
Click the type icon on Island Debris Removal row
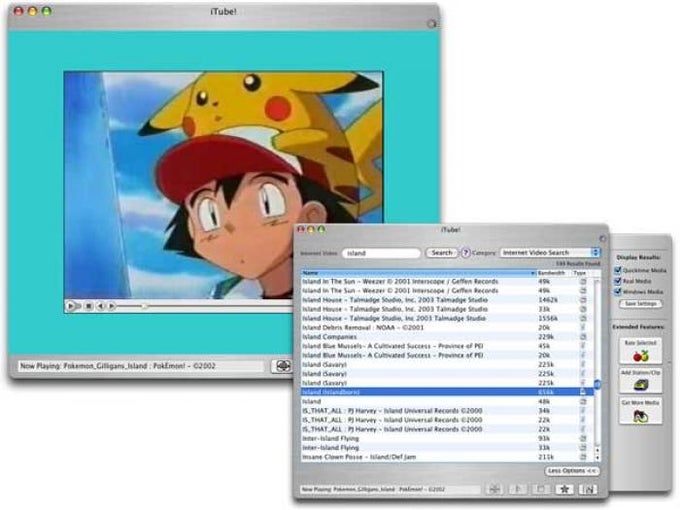(583, 328)
